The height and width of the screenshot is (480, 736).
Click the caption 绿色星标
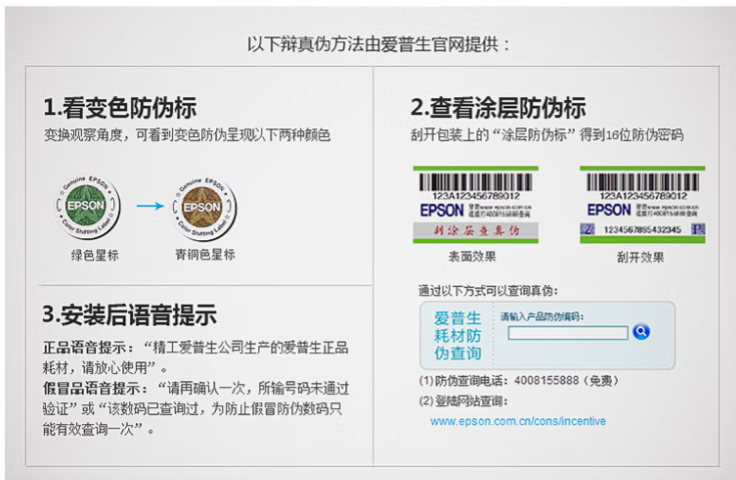click(x=94, y=255)
